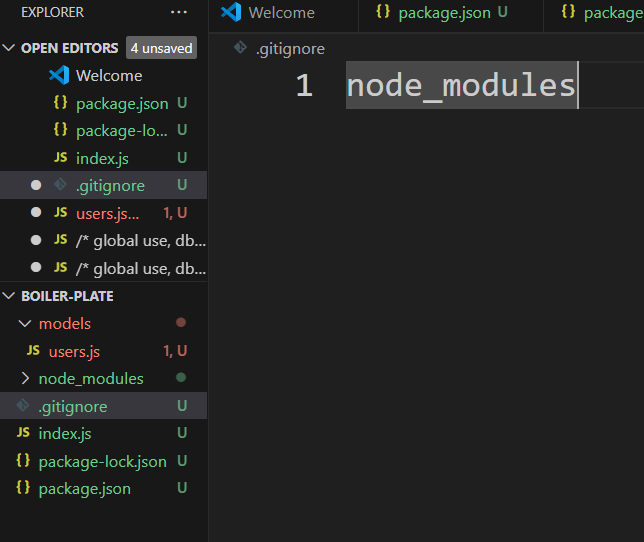Switch to the Welcome editor tab

pos(283,14)
